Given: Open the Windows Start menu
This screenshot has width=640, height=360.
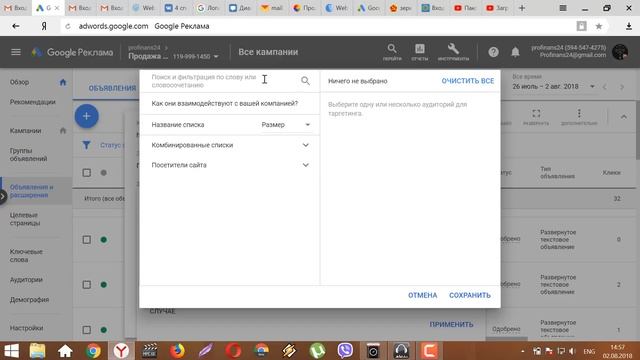Looking at the screenshot, I should 12,351.
